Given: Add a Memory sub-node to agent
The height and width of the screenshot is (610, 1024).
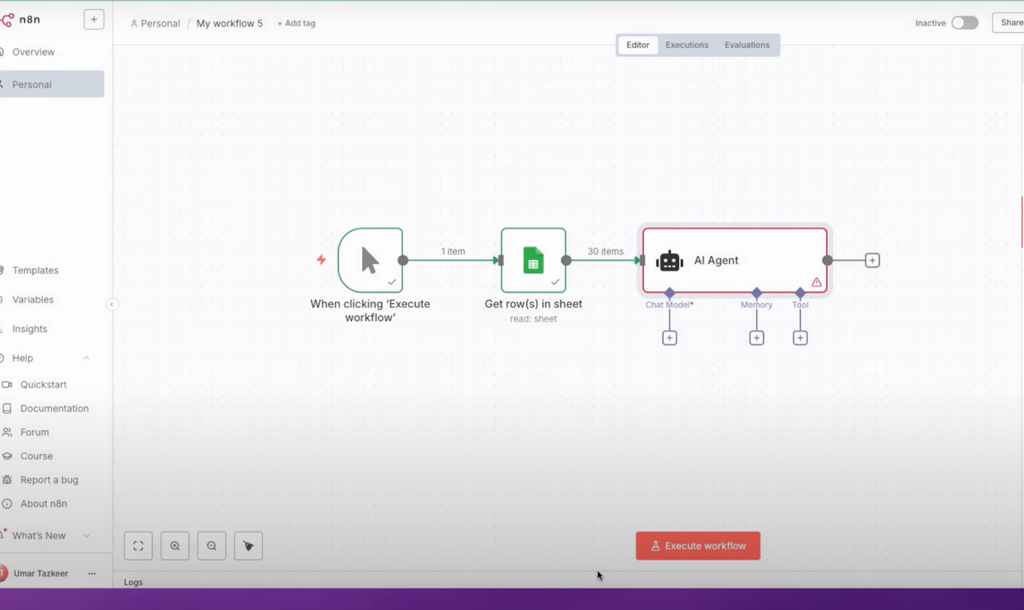Looking at the screenshot, I should [756, 338].
